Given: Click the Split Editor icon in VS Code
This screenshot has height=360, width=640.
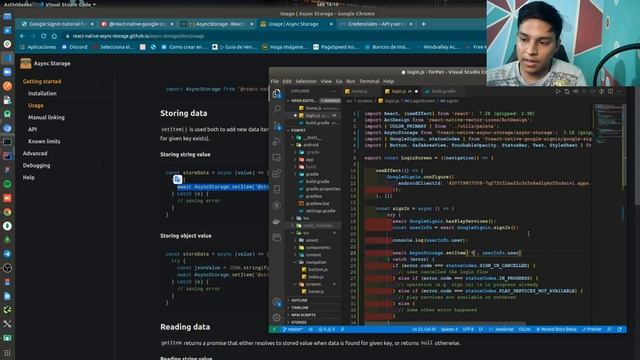Looking at the screenshot, I should 610,91.
